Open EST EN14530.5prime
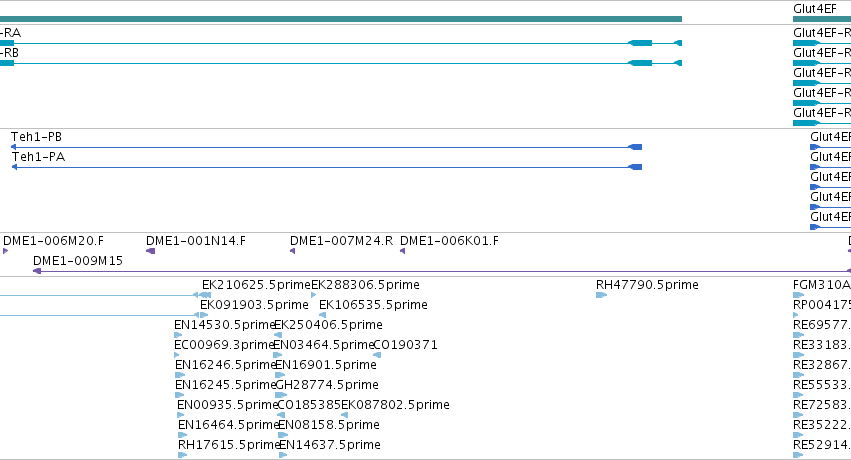 coord(225,325)
